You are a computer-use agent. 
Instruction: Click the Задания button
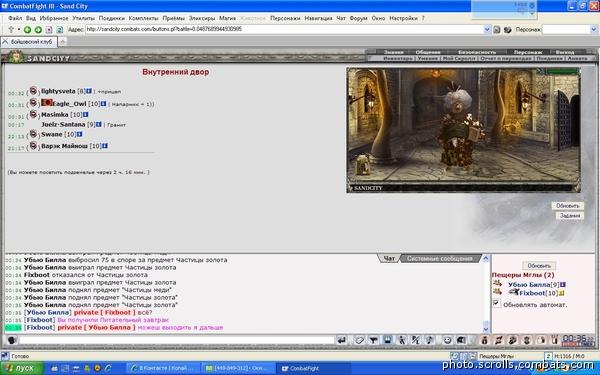(570, 216)
